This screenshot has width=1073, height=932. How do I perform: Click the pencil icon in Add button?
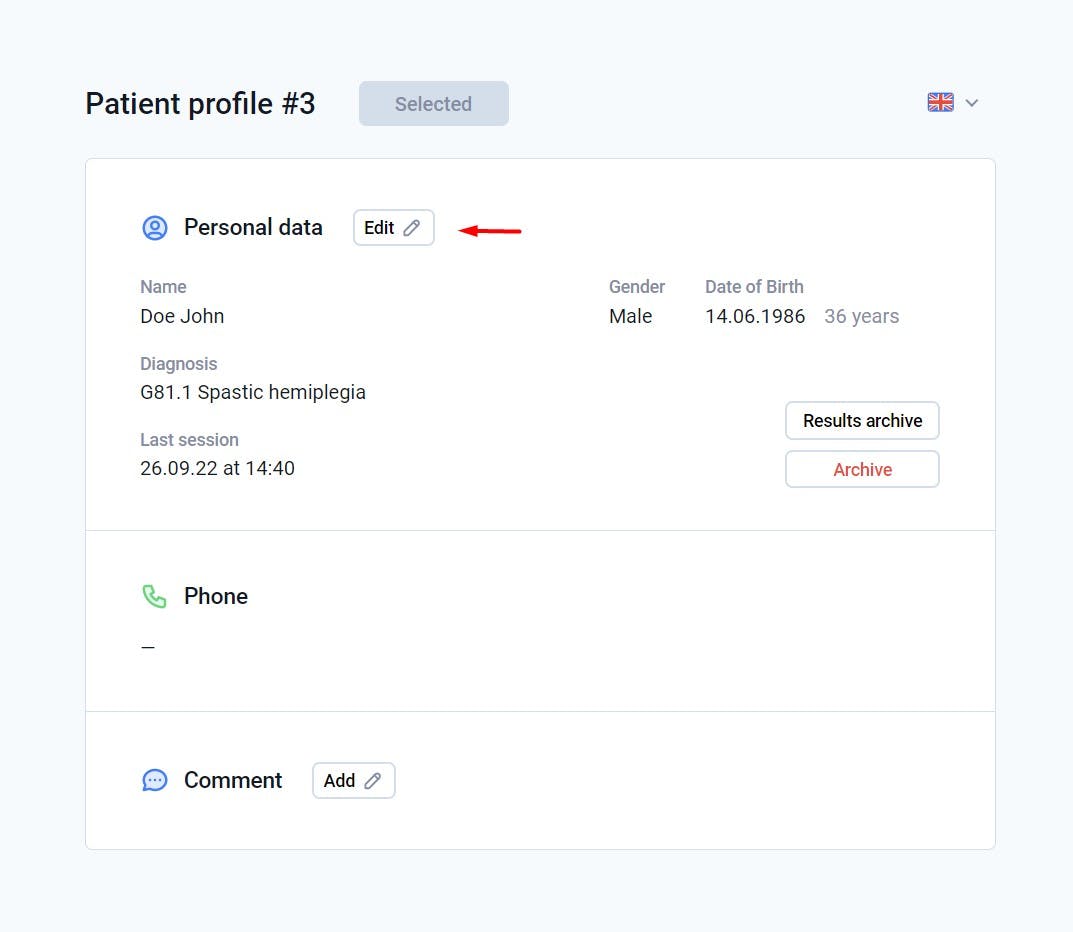[x=373, y=781]
